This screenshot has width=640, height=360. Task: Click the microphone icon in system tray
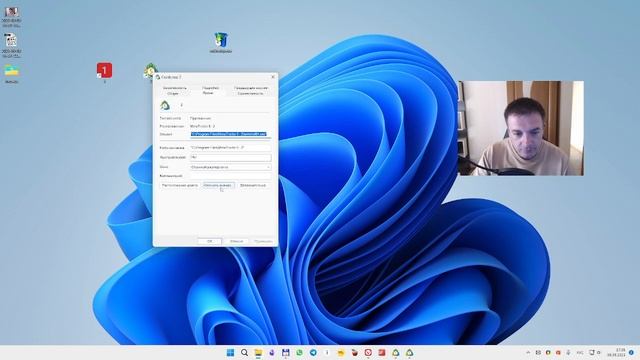(x=568, y=352)
